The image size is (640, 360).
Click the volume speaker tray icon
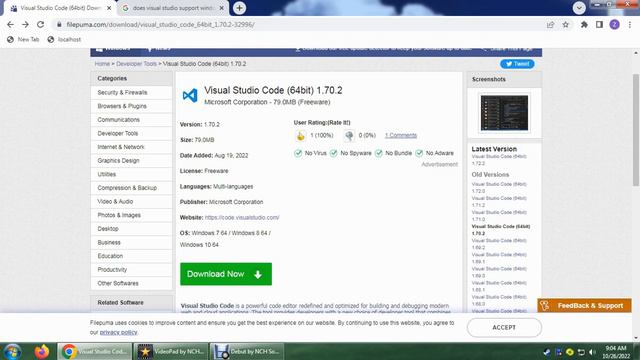592,352
